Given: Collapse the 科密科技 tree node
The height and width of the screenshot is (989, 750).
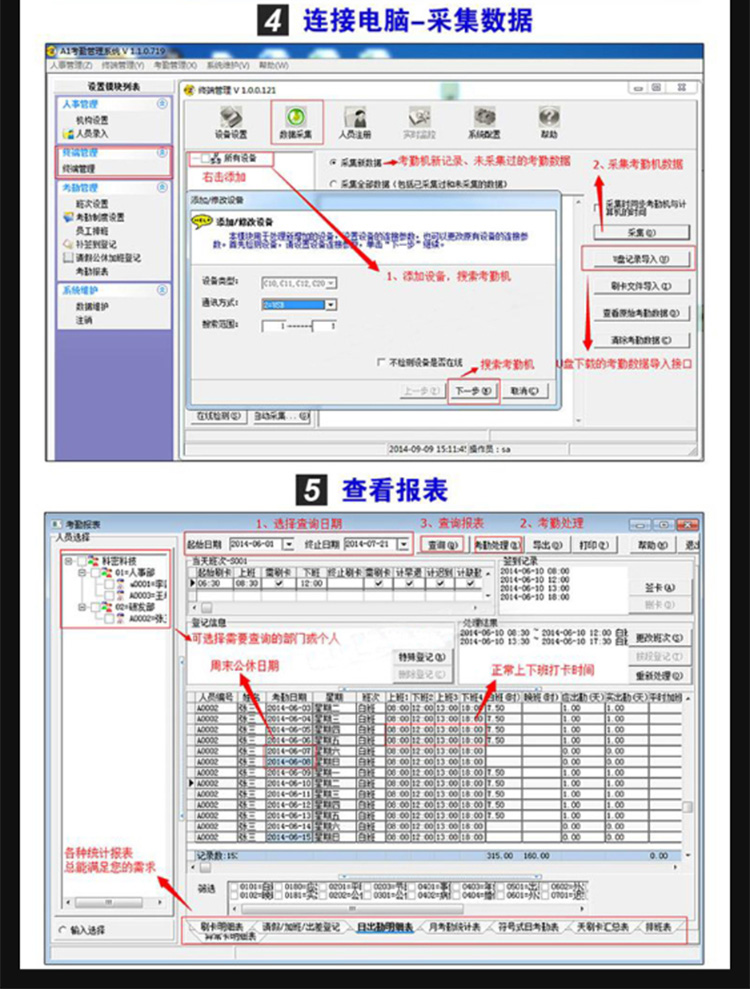Looking at the screenshot, I should (69, 561).
